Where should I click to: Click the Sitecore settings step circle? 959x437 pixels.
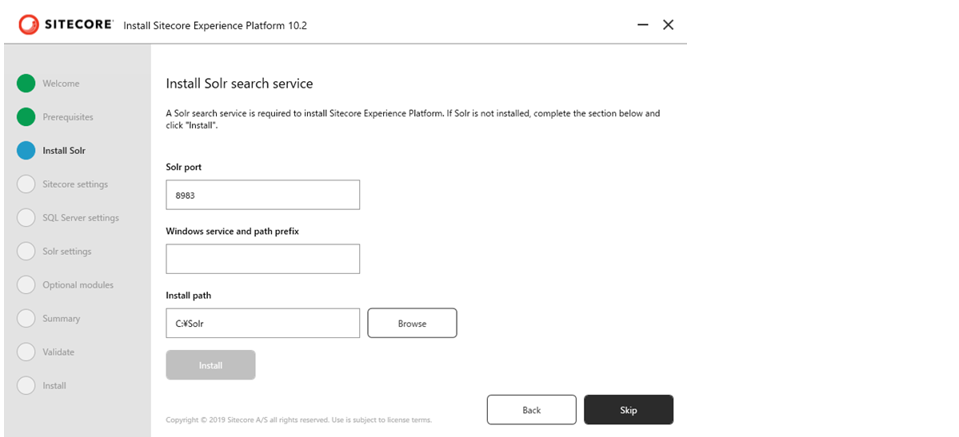26,184
